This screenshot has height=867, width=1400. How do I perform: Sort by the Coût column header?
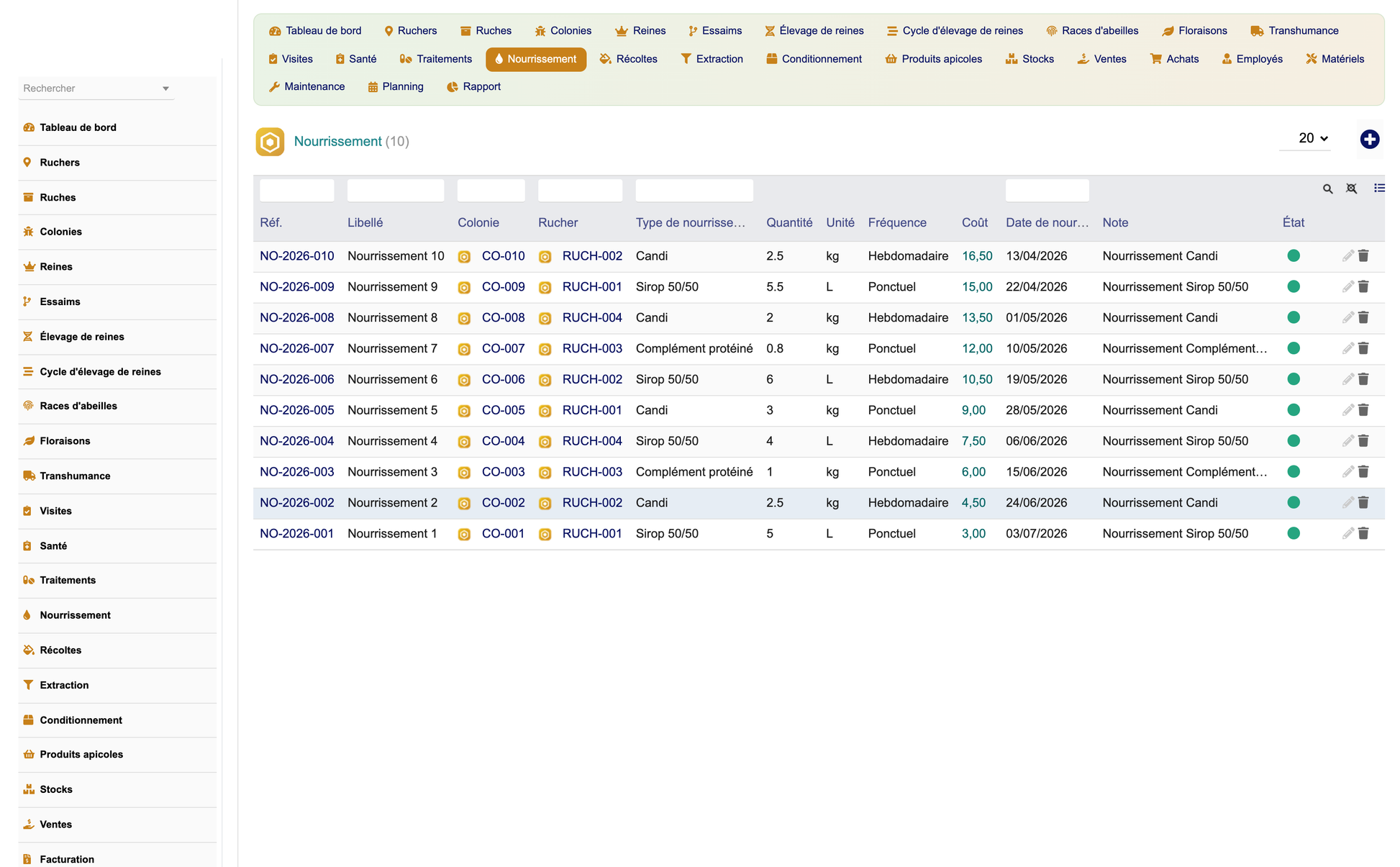pos(974,223)
